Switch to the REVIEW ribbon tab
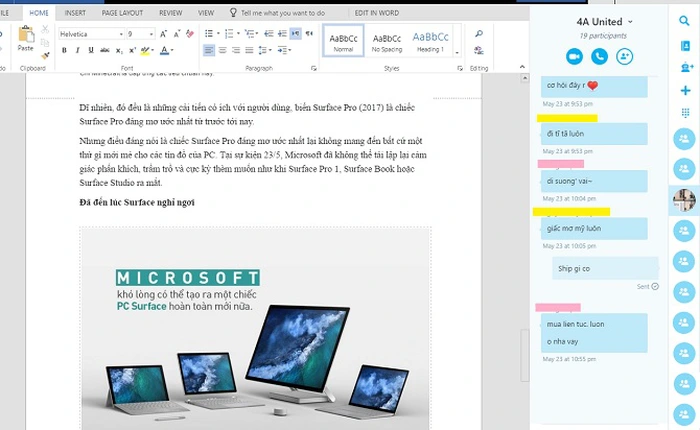 tap(171, 13)
